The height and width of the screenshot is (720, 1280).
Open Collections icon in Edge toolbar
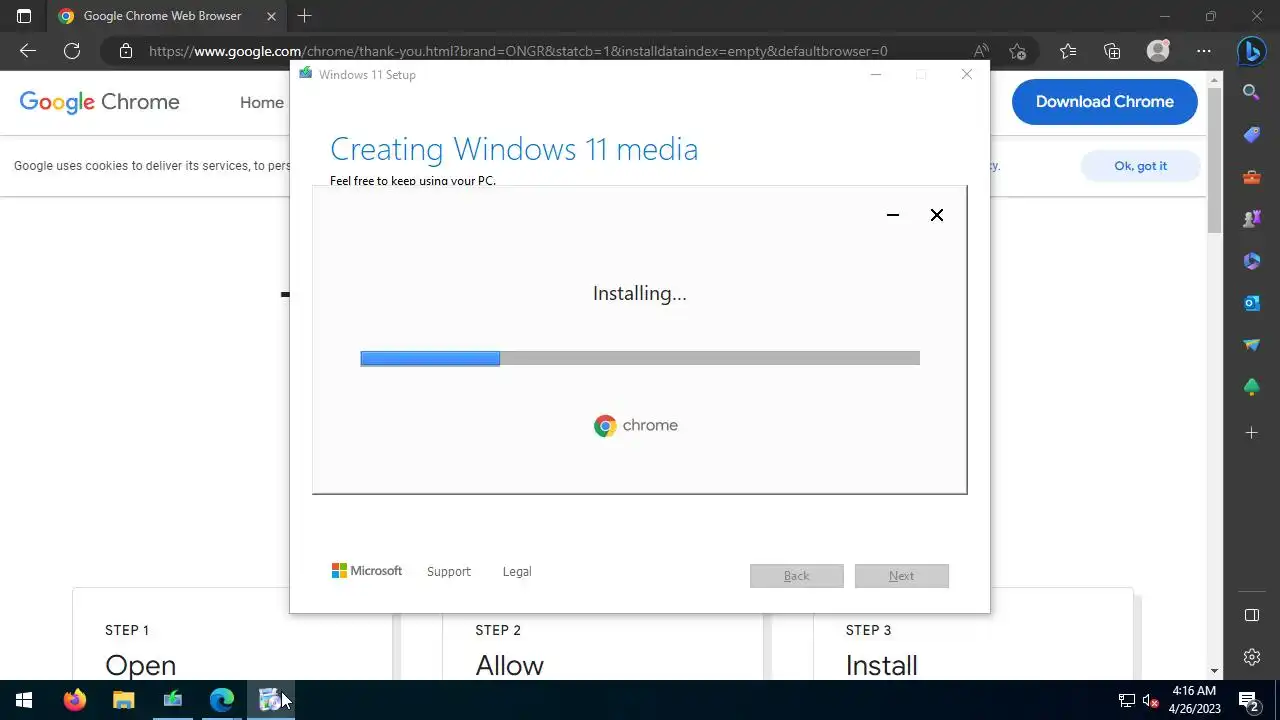click(x=1112, y=51)
